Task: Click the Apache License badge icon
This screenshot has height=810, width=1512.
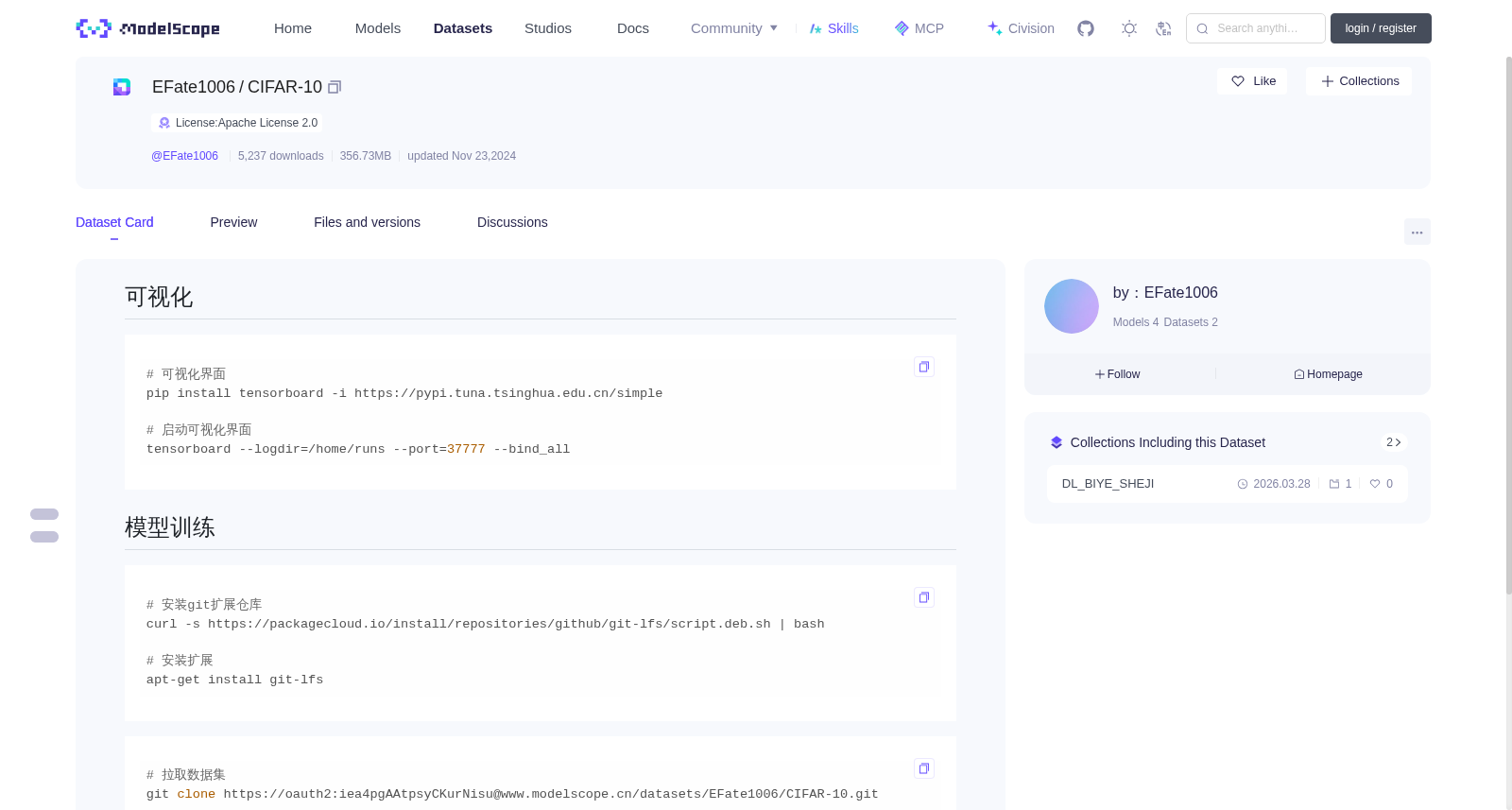Action: tap(164, 123)
